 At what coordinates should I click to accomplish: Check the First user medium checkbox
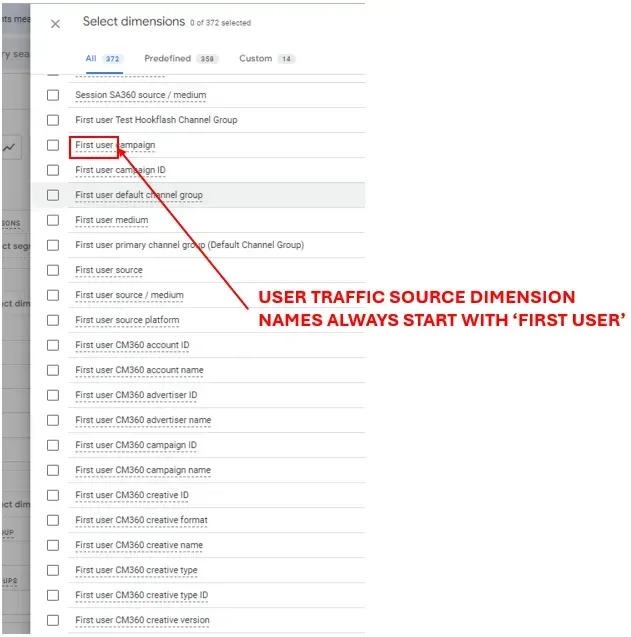point(53,220)
